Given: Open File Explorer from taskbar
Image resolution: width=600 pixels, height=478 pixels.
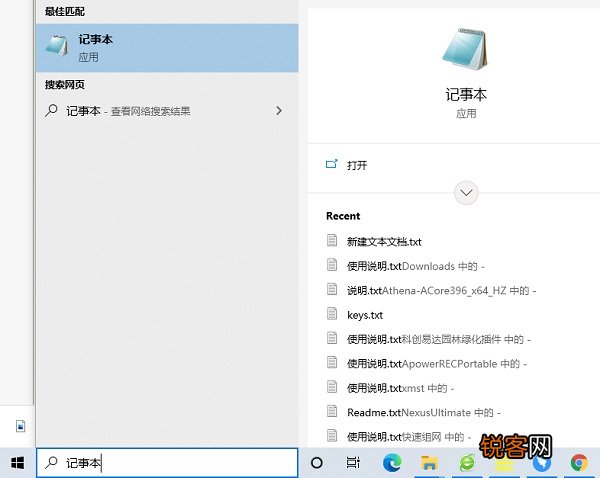Looking at the screenshot, I should click(x=429, y=462).
